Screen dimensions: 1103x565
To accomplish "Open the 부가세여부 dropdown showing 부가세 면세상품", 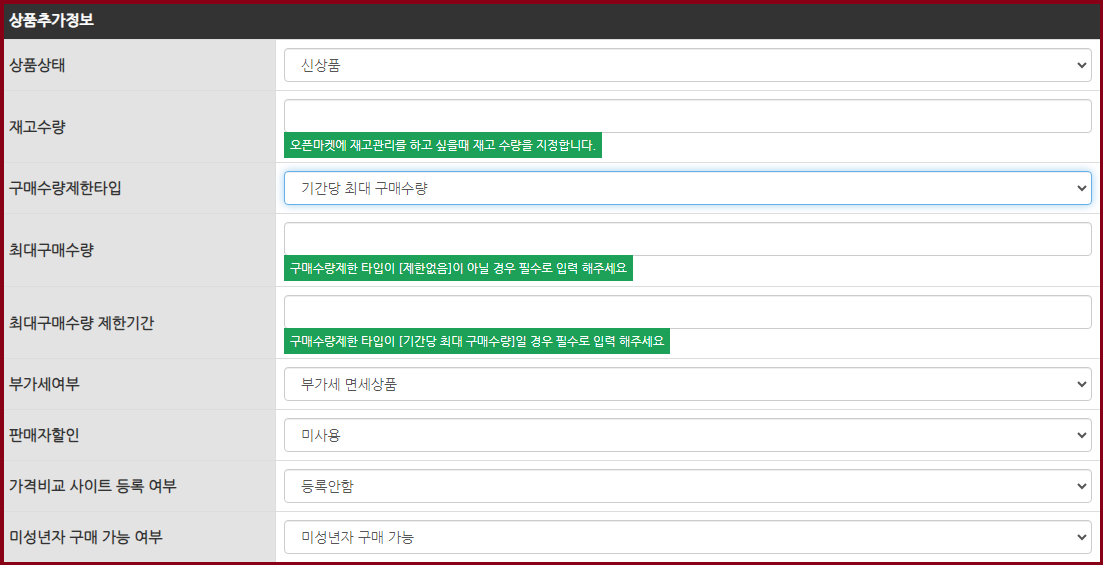I will tap(687, 384).
